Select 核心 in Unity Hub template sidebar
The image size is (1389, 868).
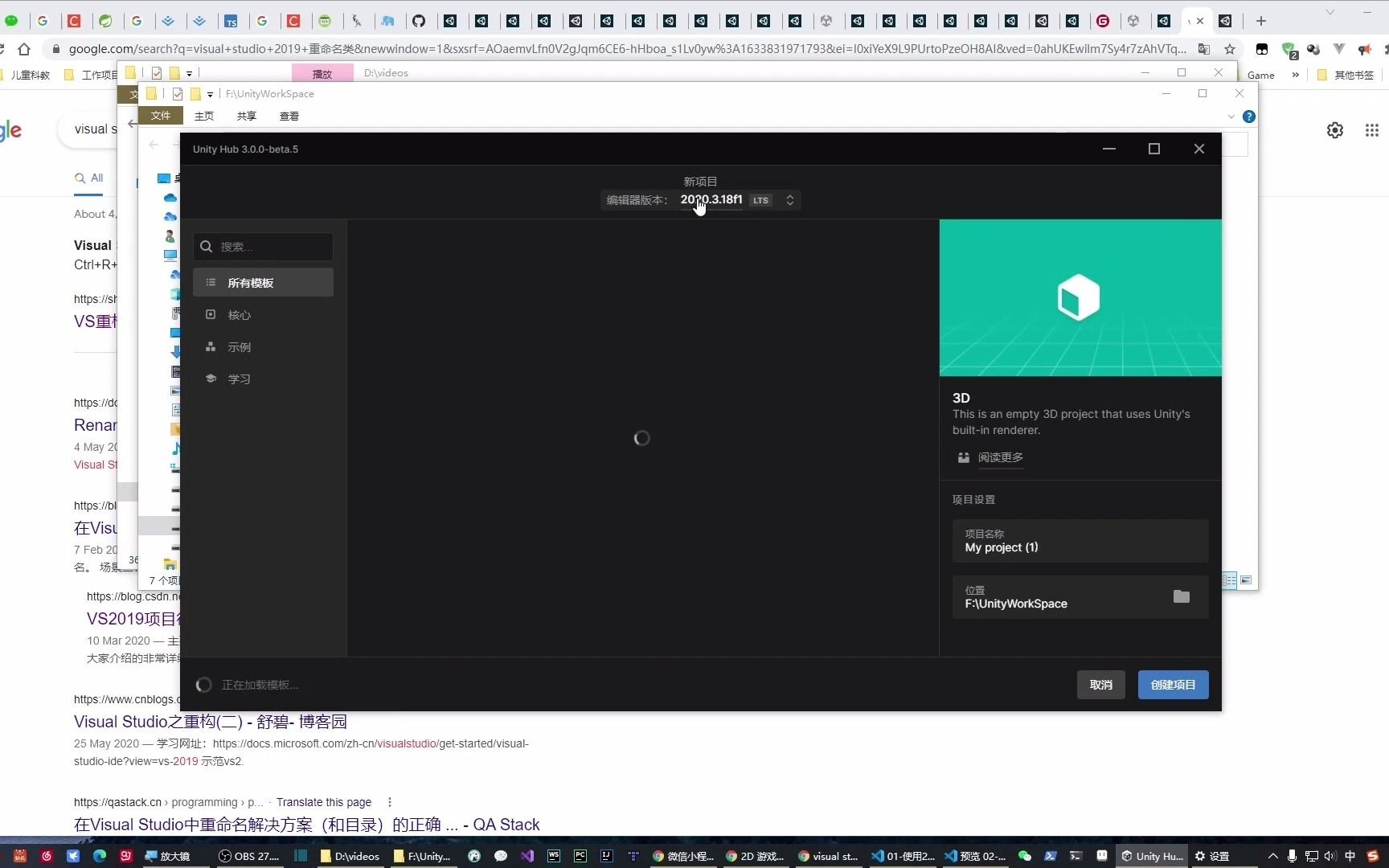pyautogui.click(x=238, y=314)
